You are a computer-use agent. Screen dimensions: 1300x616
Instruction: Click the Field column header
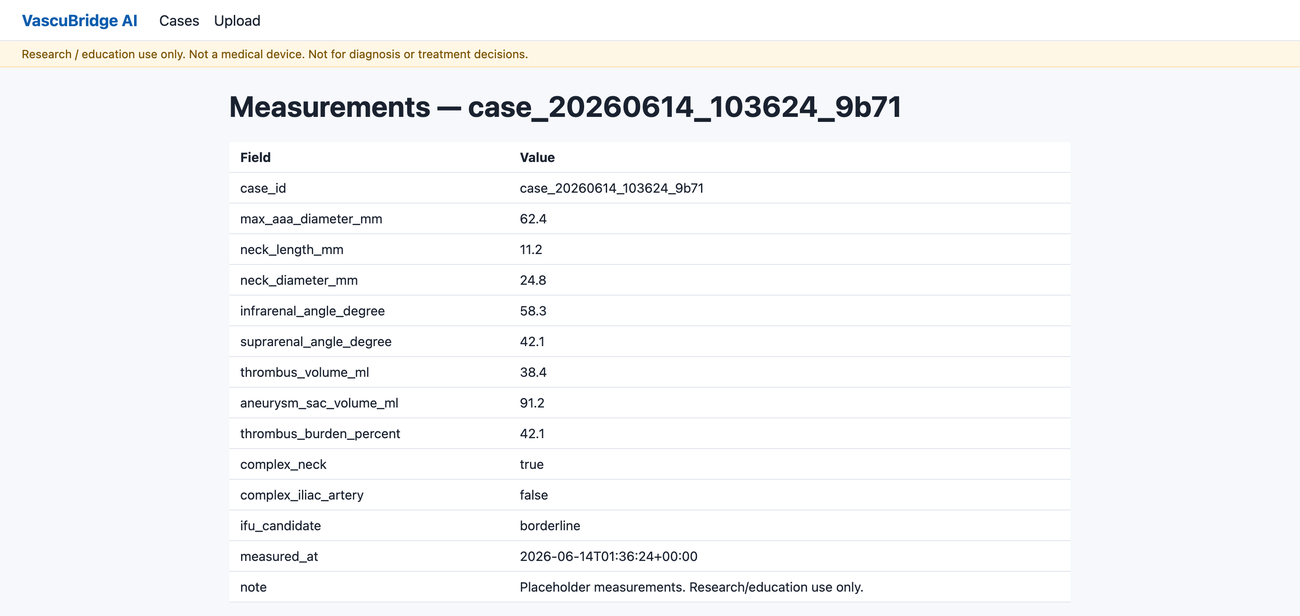click(x=255, y=157)
